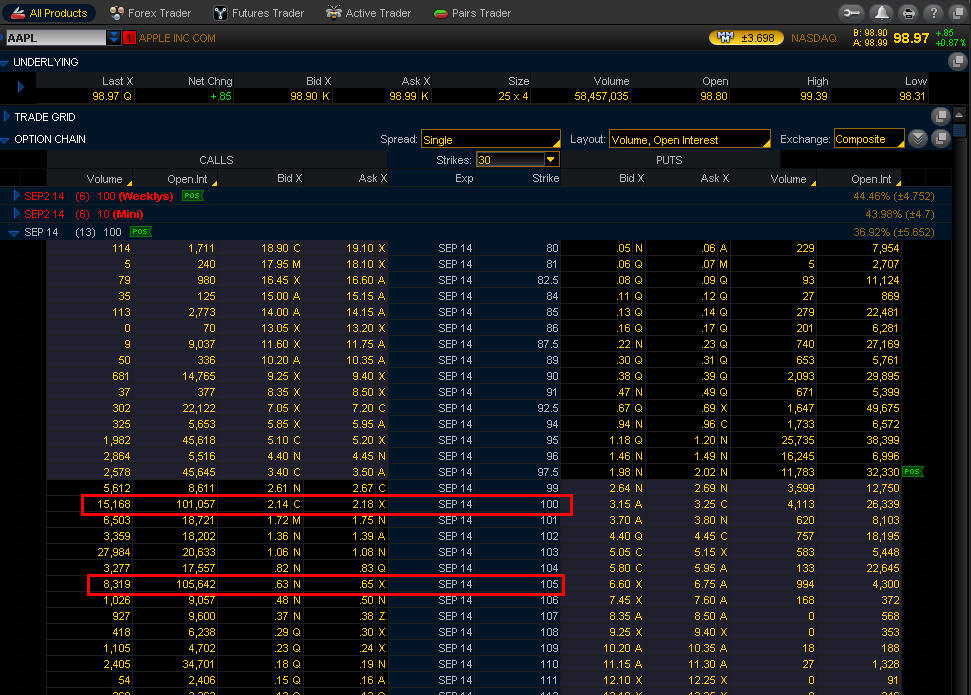971x695 pixels.
Task: Open the help question mark icon
Action: (932, 13)
